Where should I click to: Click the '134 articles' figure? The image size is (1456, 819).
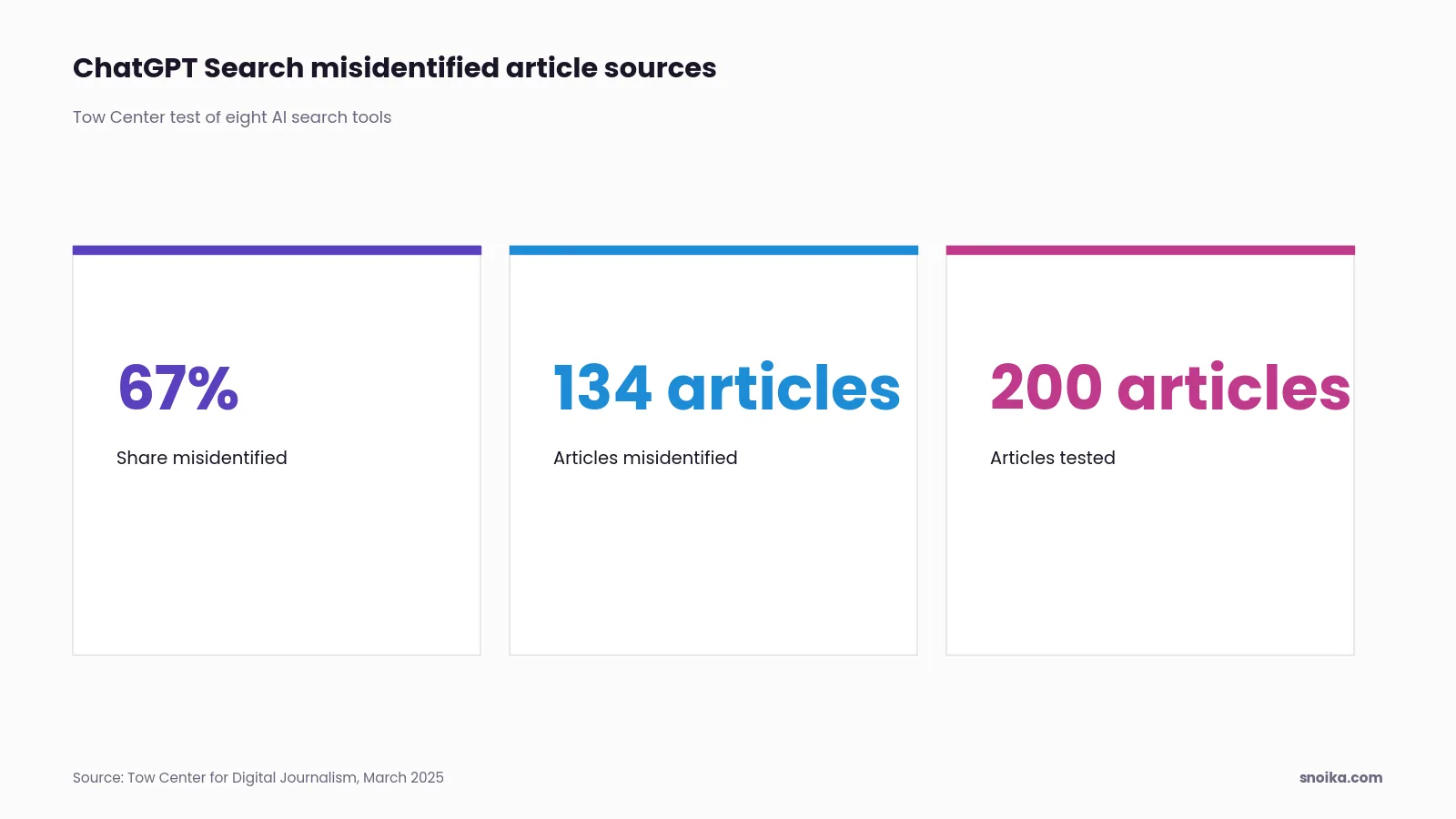pyautogui.click(x=726, y=389)
